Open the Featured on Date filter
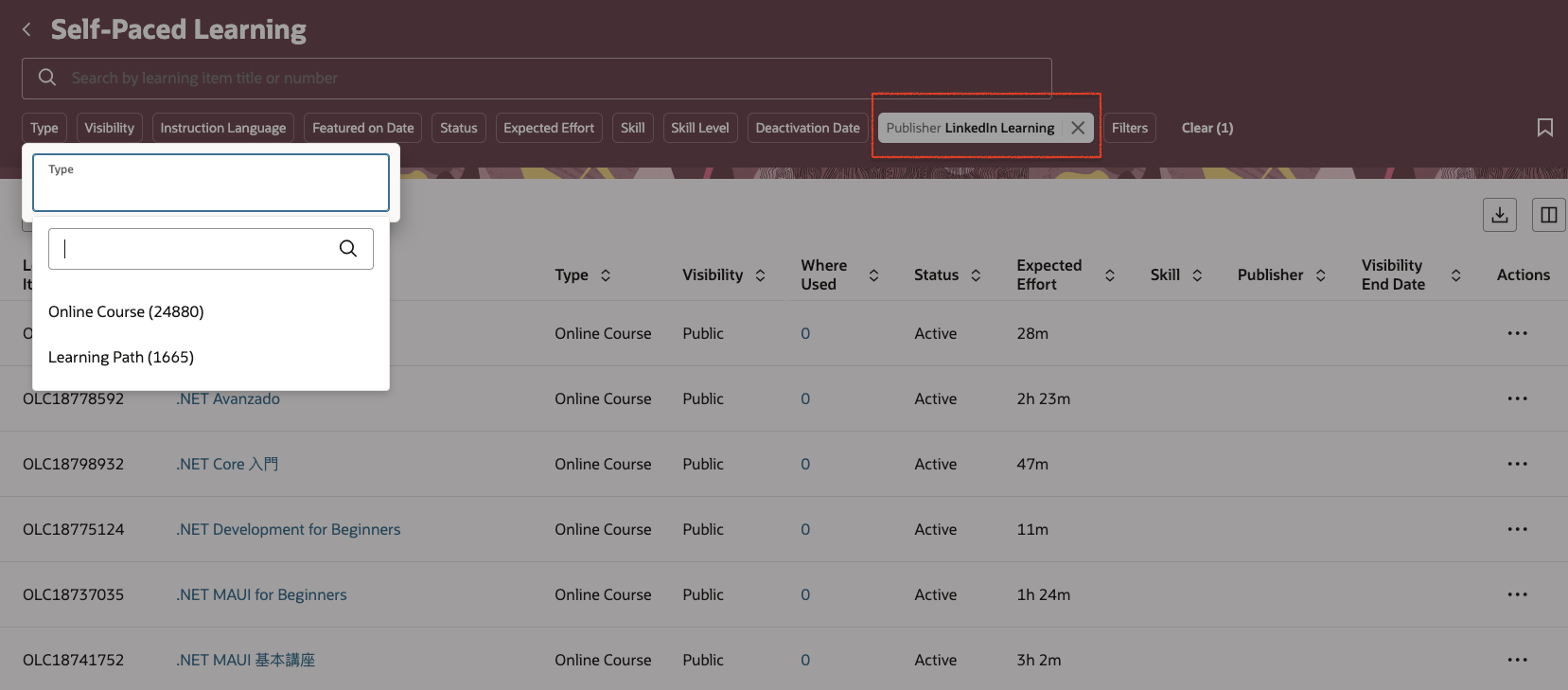The height and width of the screenshot is (690, 1568). tap(363, 128)
